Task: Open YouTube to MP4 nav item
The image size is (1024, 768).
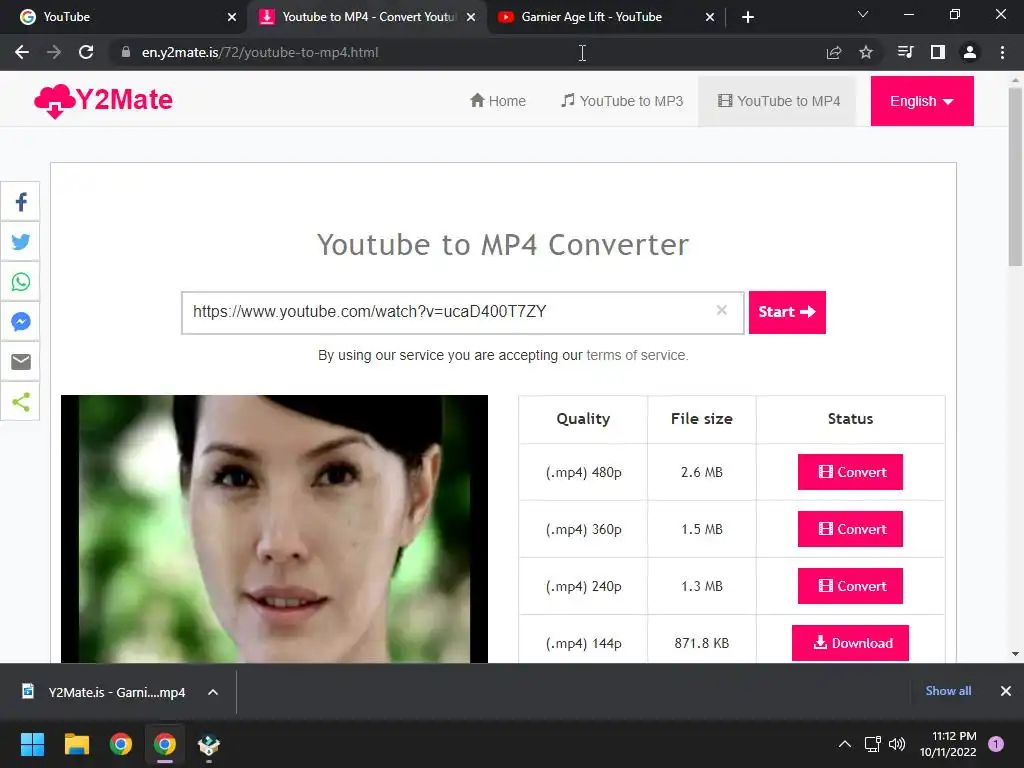Action: coord(778,101)
